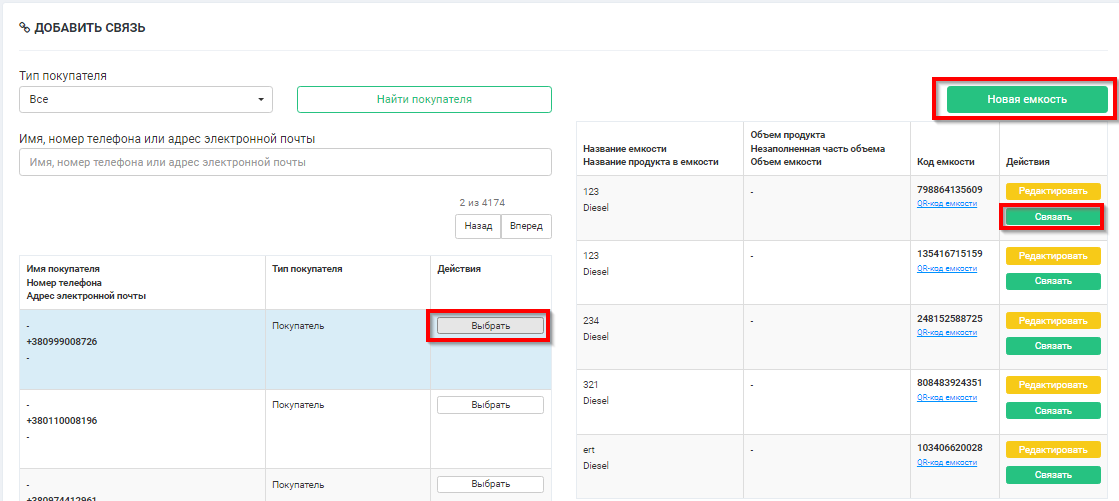Viewport: 1119px width, 501px height.
Task: Go to previous page with Назад
Action: point(478,226)
